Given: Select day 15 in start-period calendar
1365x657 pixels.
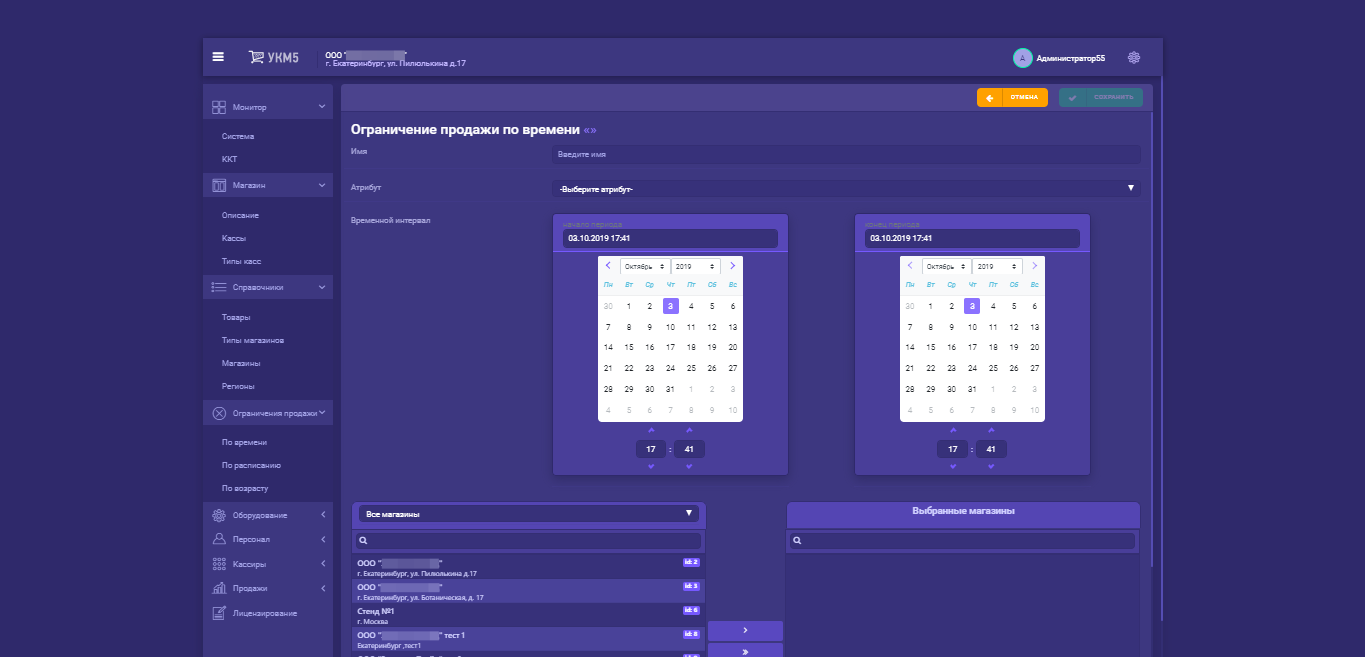Looking at the screenshot, I should point(629,347).
